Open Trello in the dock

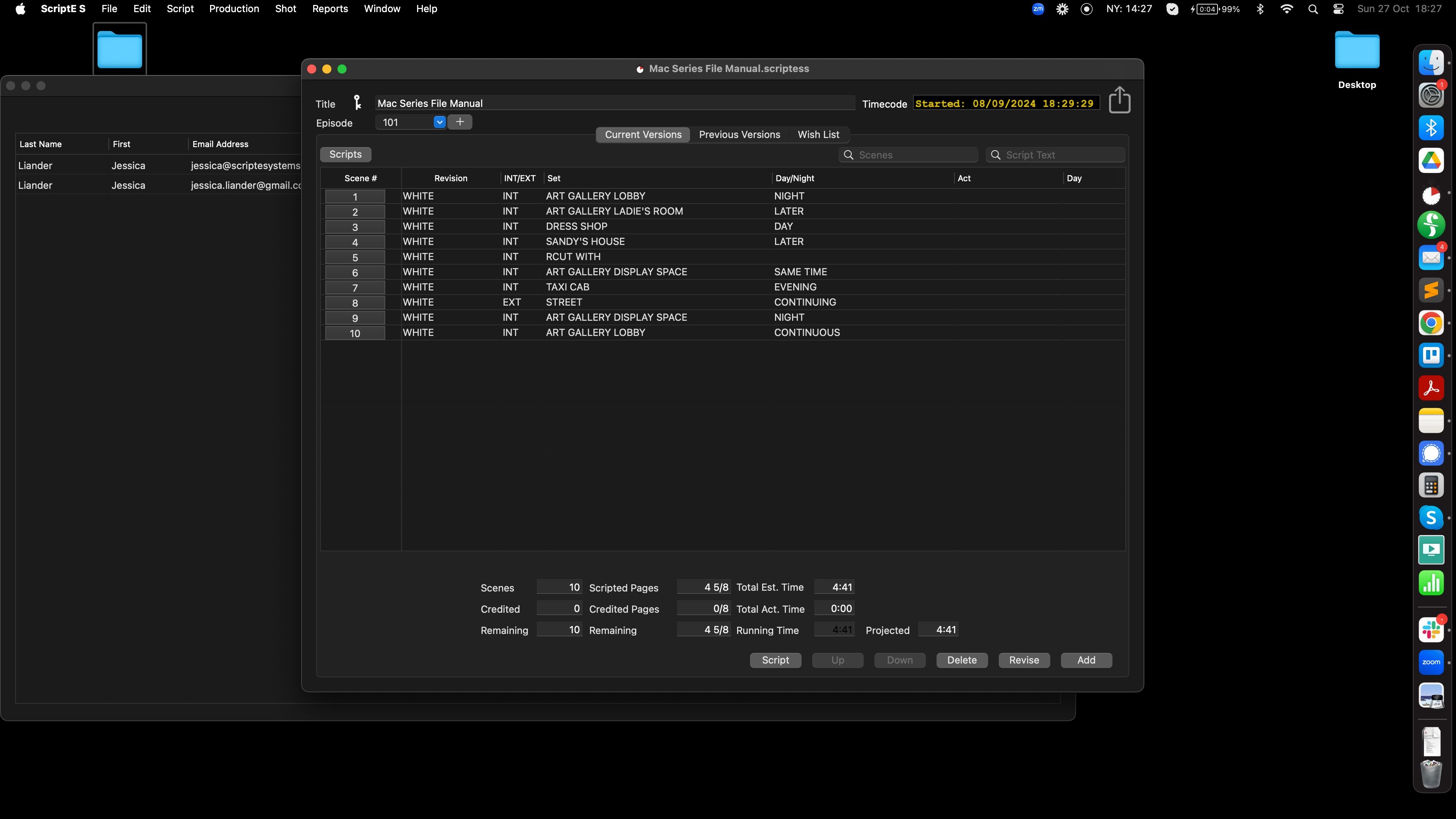coord(1431,356)
